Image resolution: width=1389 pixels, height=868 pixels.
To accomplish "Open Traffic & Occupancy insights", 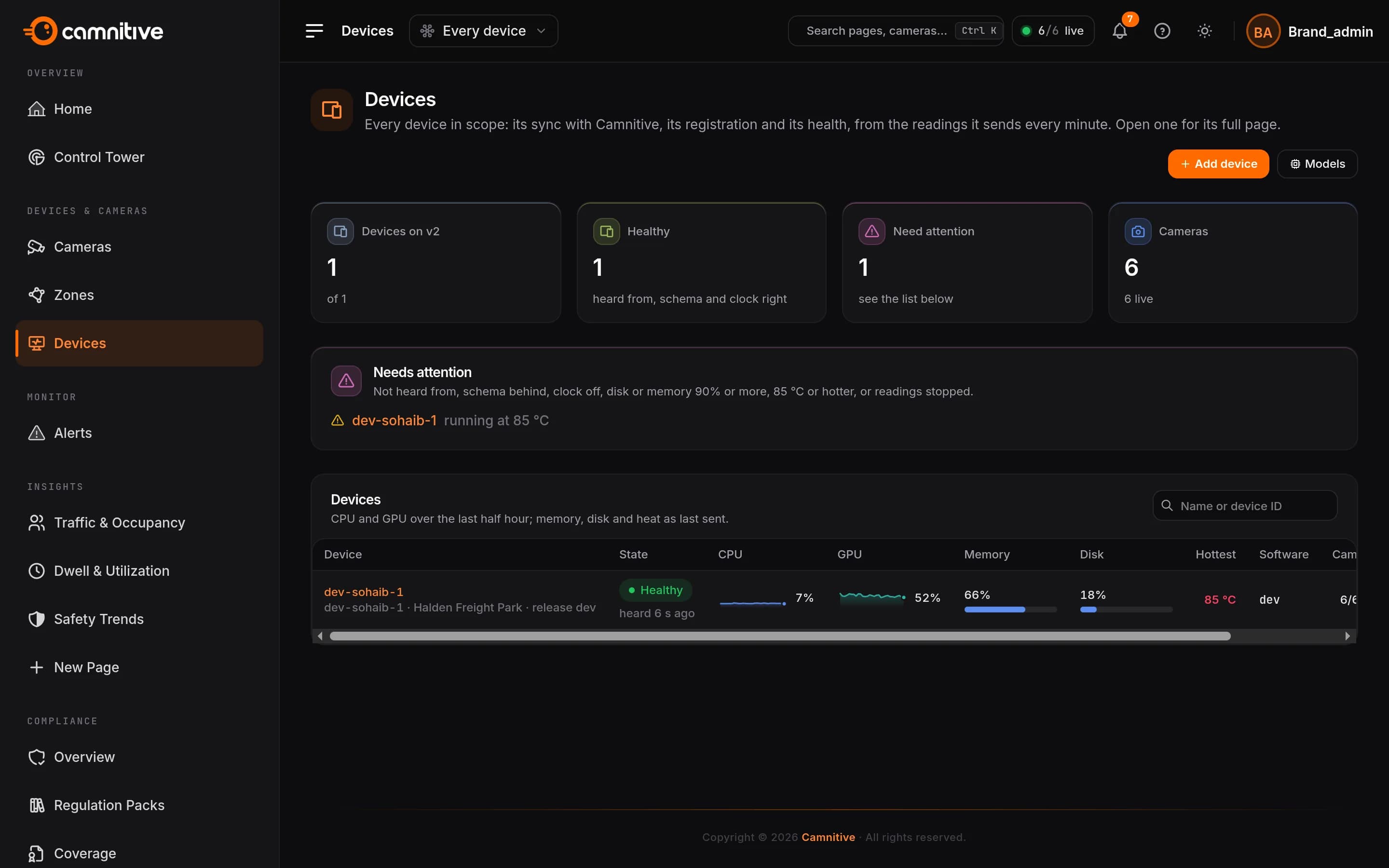I will tap(139, 522).
